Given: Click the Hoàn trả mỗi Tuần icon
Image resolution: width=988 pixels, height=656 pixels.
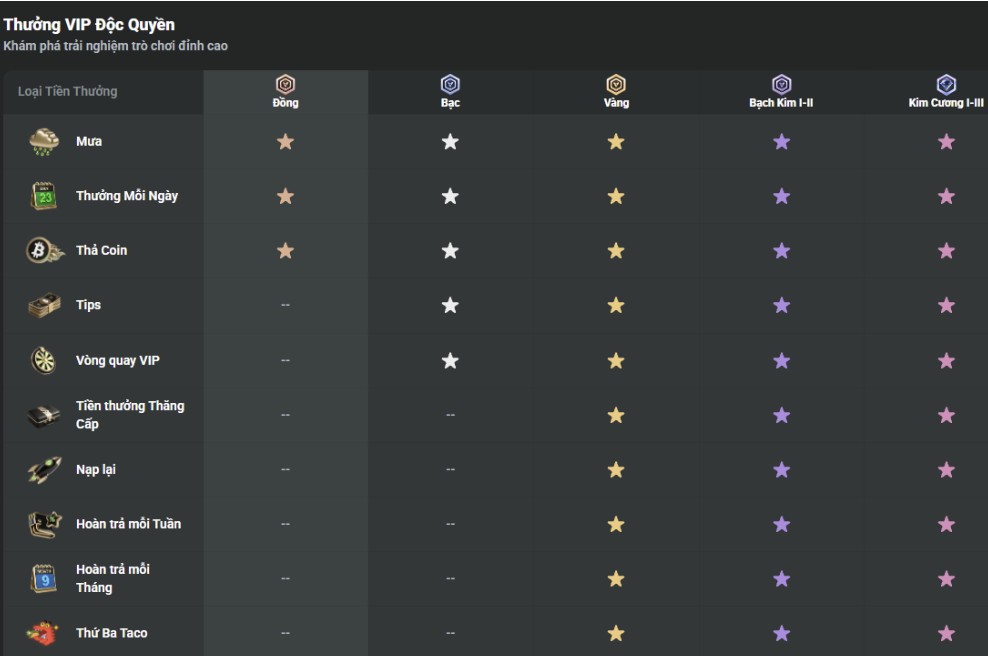Looking at the screenshot, I should coord(44,524).
